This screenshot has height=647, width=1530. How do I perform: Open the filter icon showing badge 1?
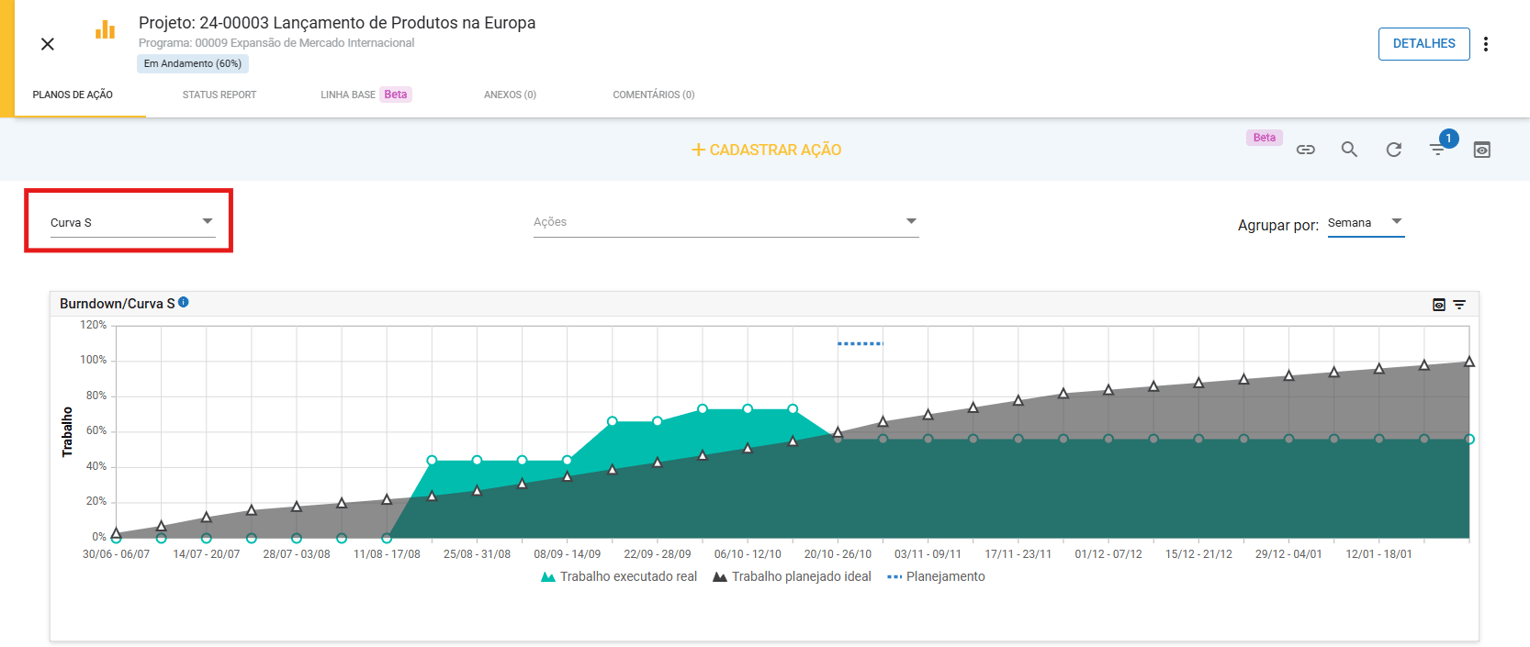1438,149
